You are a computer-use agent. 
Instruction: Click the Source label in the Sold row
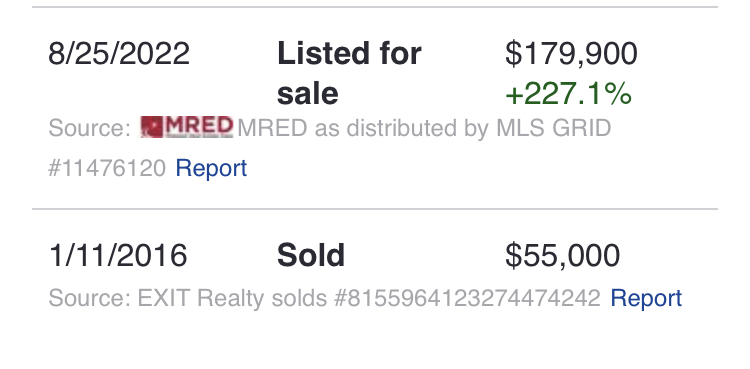point(89,298)
